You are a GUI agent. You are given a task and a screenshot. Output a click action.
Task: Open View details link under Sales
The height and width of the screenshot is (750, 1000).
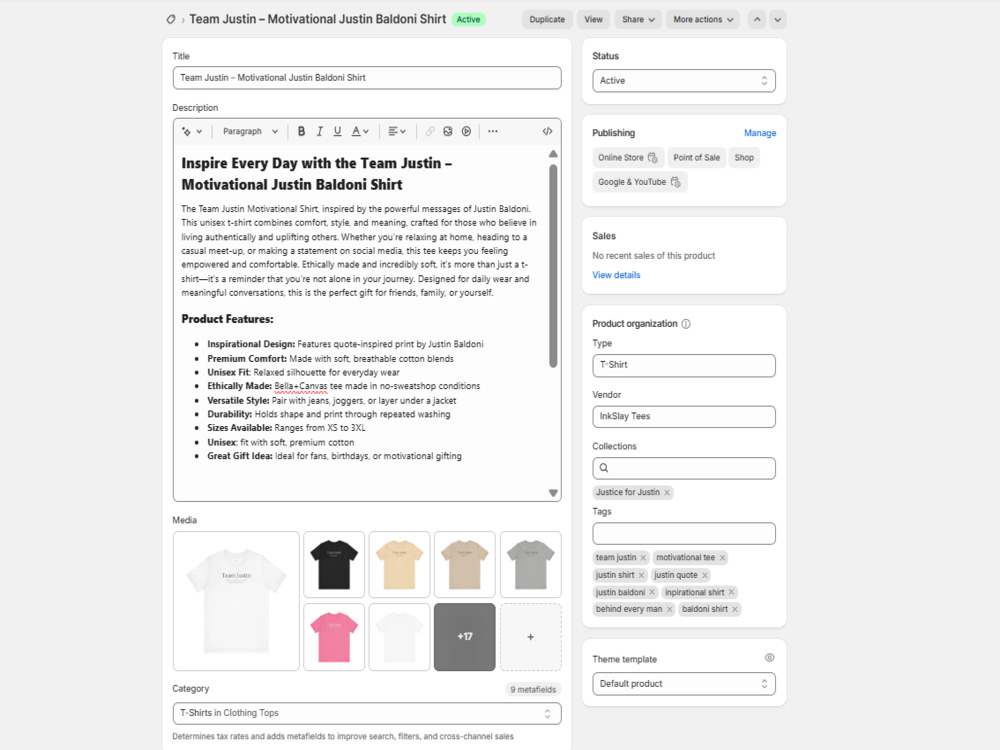[x=616, y=275]
